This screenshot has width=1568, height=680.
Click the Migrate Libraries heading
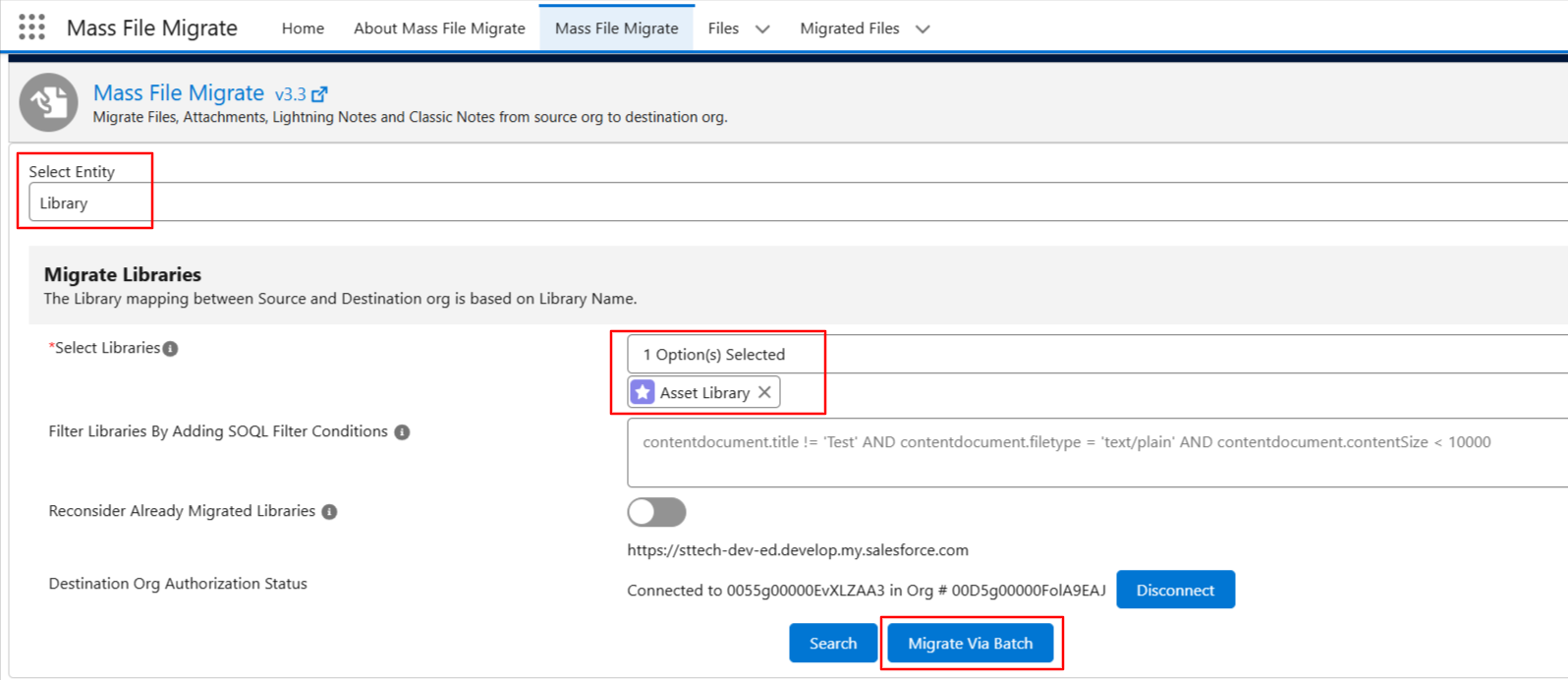[x=123, y=275]
